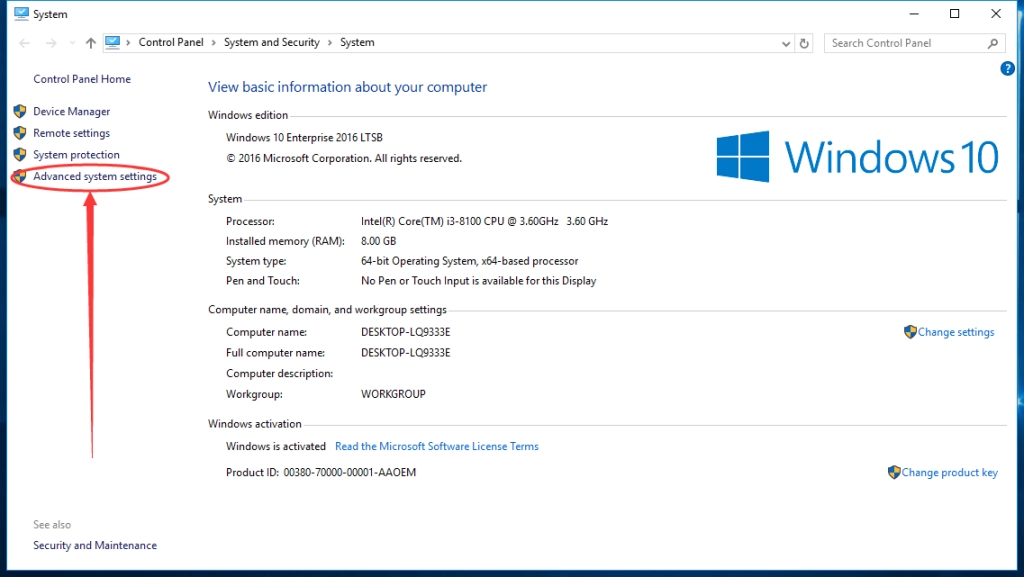Click the computer icon in address bar

click(x=113, y=42)
